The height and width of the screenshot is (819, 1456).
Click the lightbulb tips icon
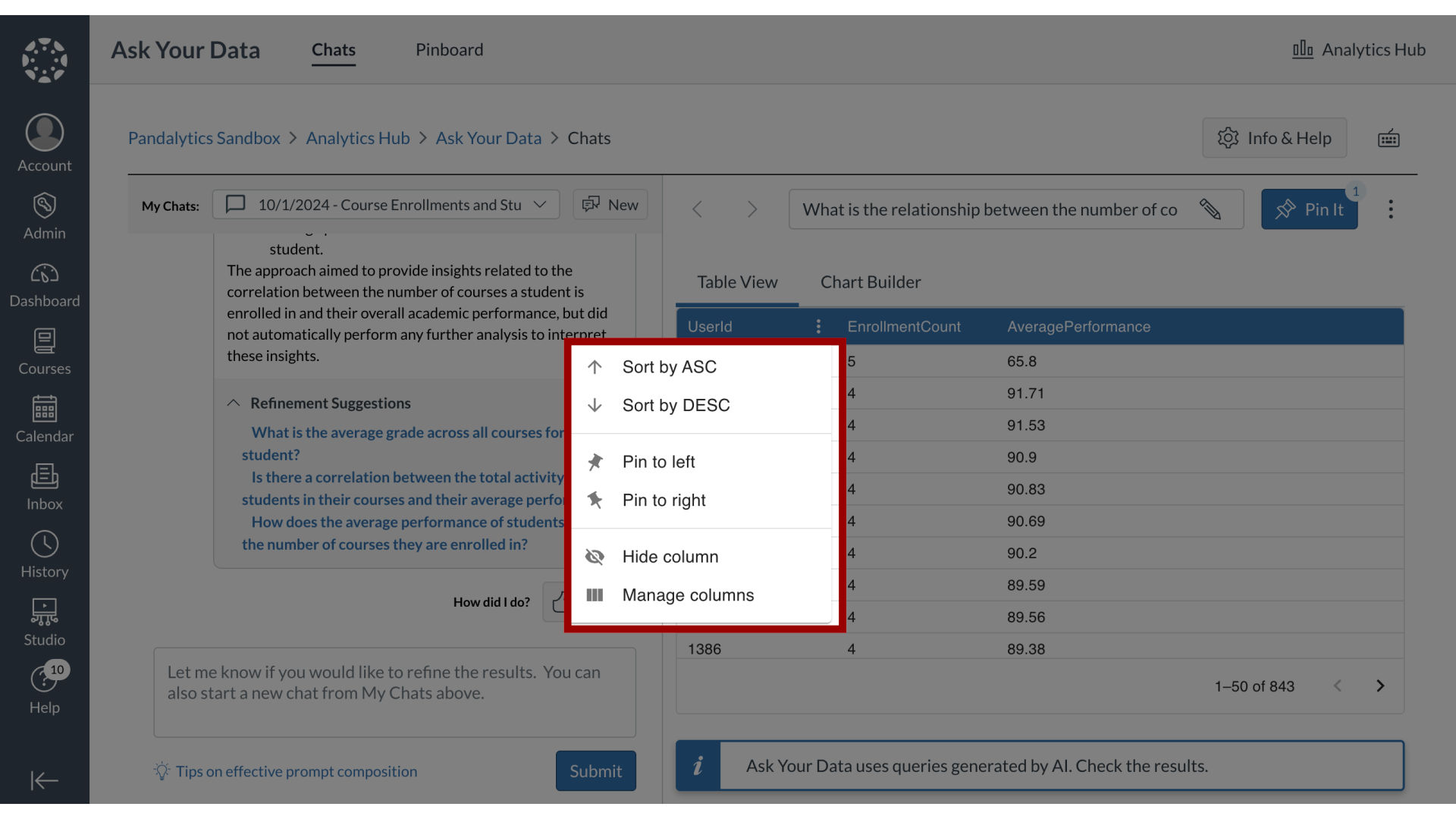coord(162,771)
